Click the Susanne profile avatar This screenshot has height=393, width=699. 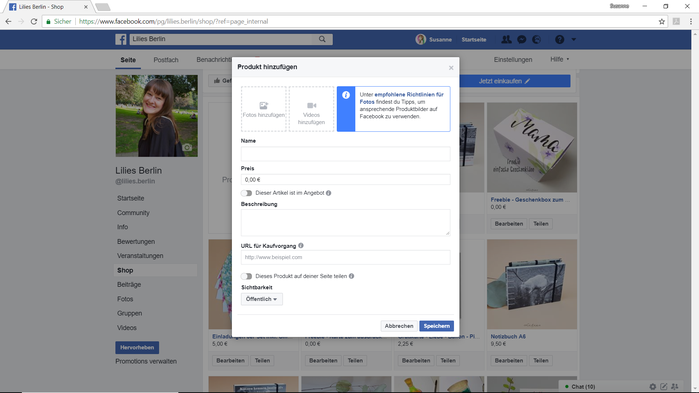(420, 39)
